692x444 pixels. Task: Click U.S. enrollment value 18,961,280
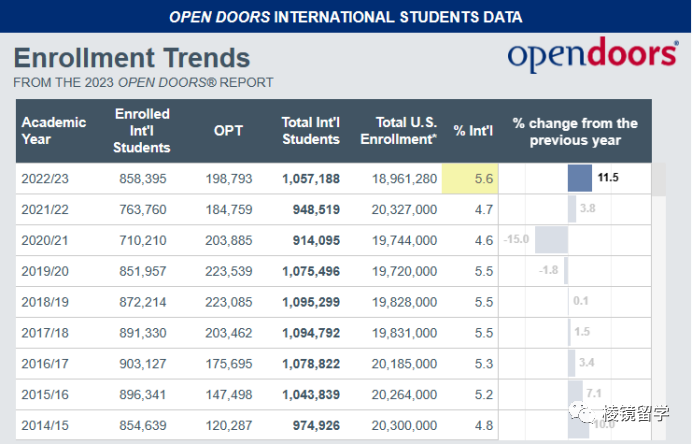click(x=404, y=179)
